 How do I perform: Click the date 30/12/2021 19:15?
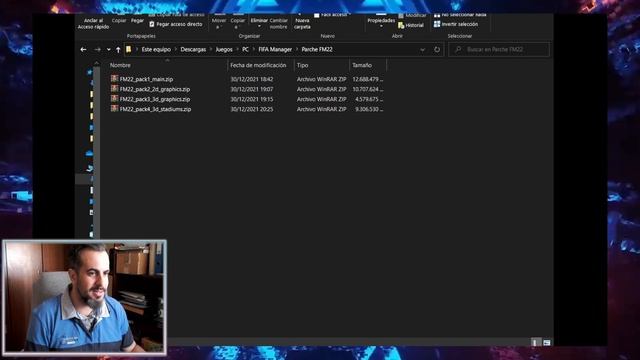pyautogui.click(x=251, y=99)
